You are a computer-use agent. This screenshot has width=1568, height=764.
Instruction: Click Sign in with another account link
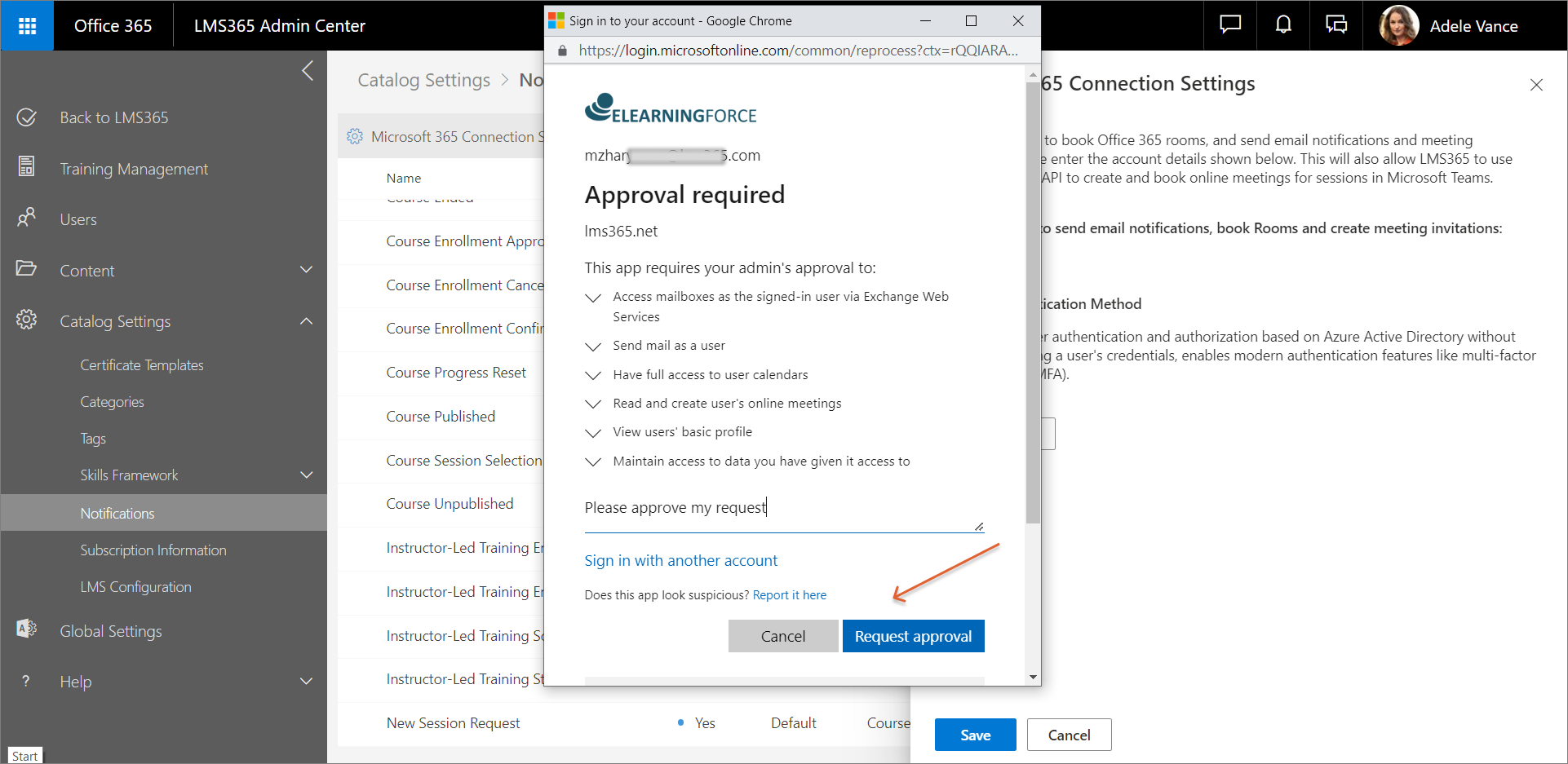click(x=680, y=560)
